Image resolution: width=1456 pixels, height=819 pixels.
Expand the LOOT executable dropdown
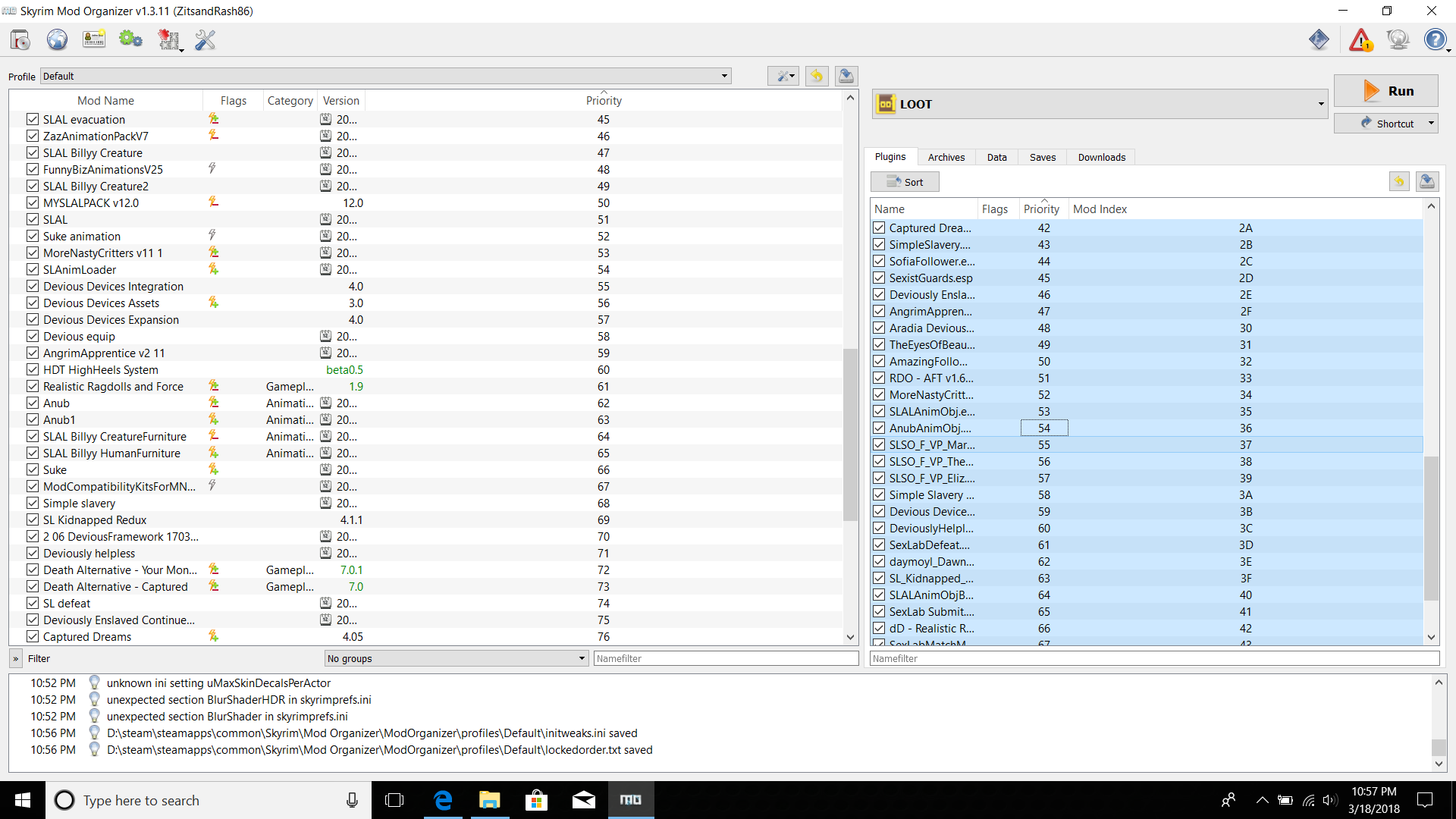click(1320, 104)
